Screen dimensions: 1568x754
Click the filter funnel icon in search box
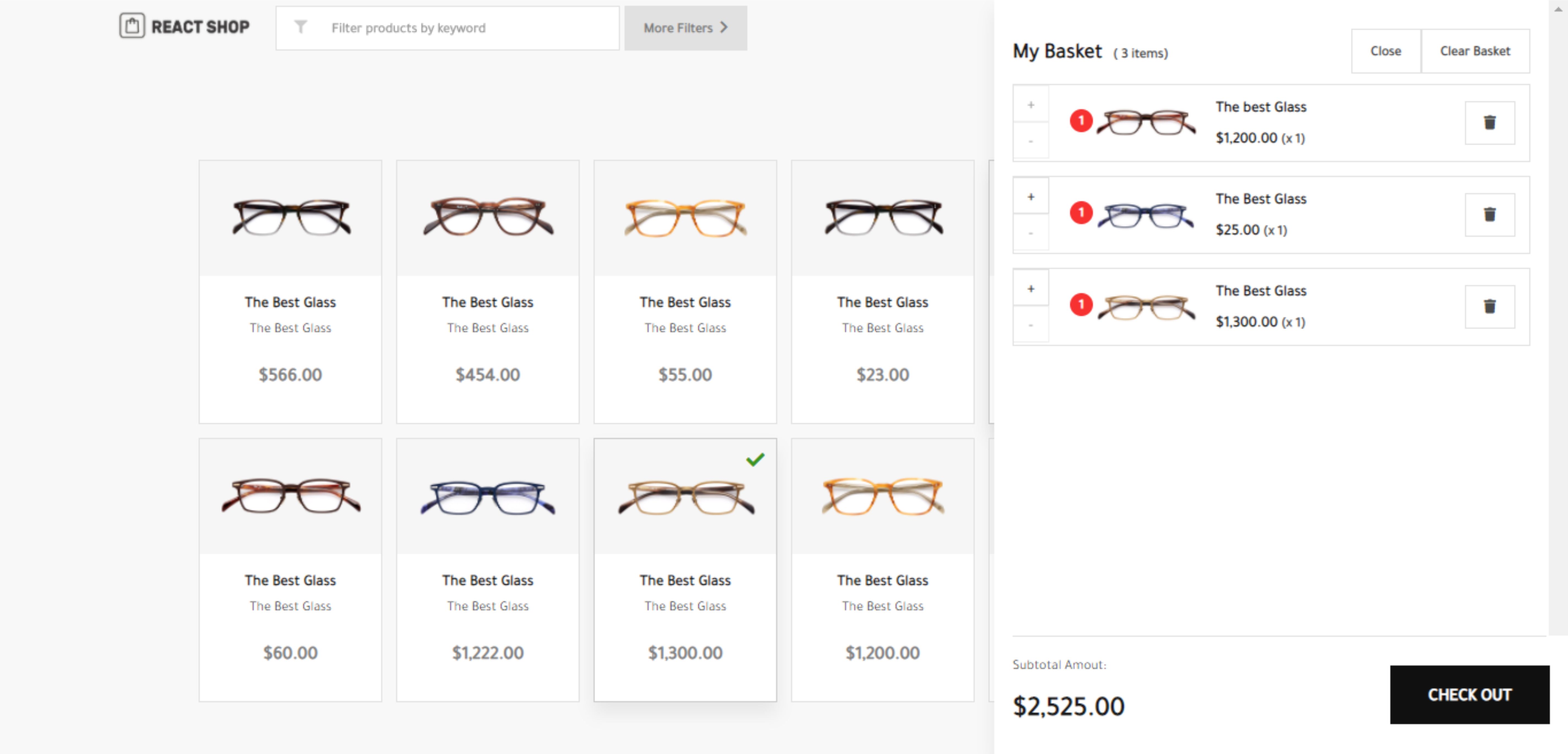(x=301, y=27)
